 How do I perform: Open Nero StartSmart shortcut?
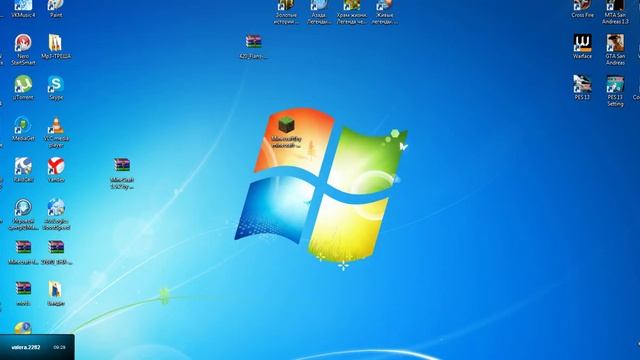click(23, 49)
